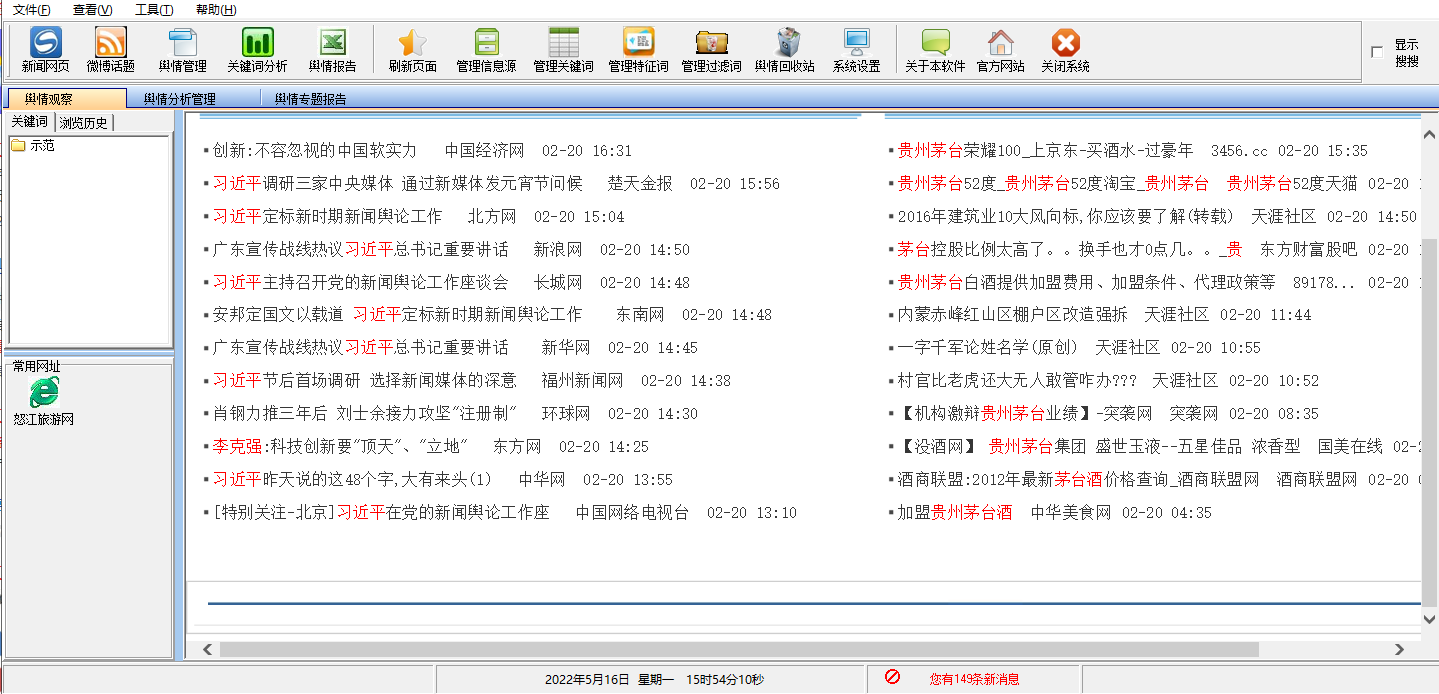Open headline 创新:不容忽视的中国软实力
The width and height of the screenshot is (1439, 694).
tap(314, 151)
